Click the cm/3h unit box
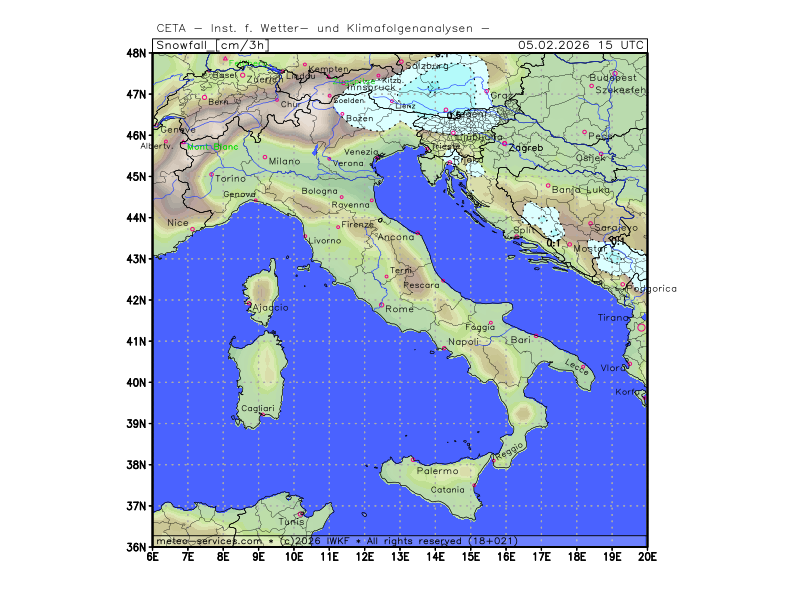 point(242,45)
